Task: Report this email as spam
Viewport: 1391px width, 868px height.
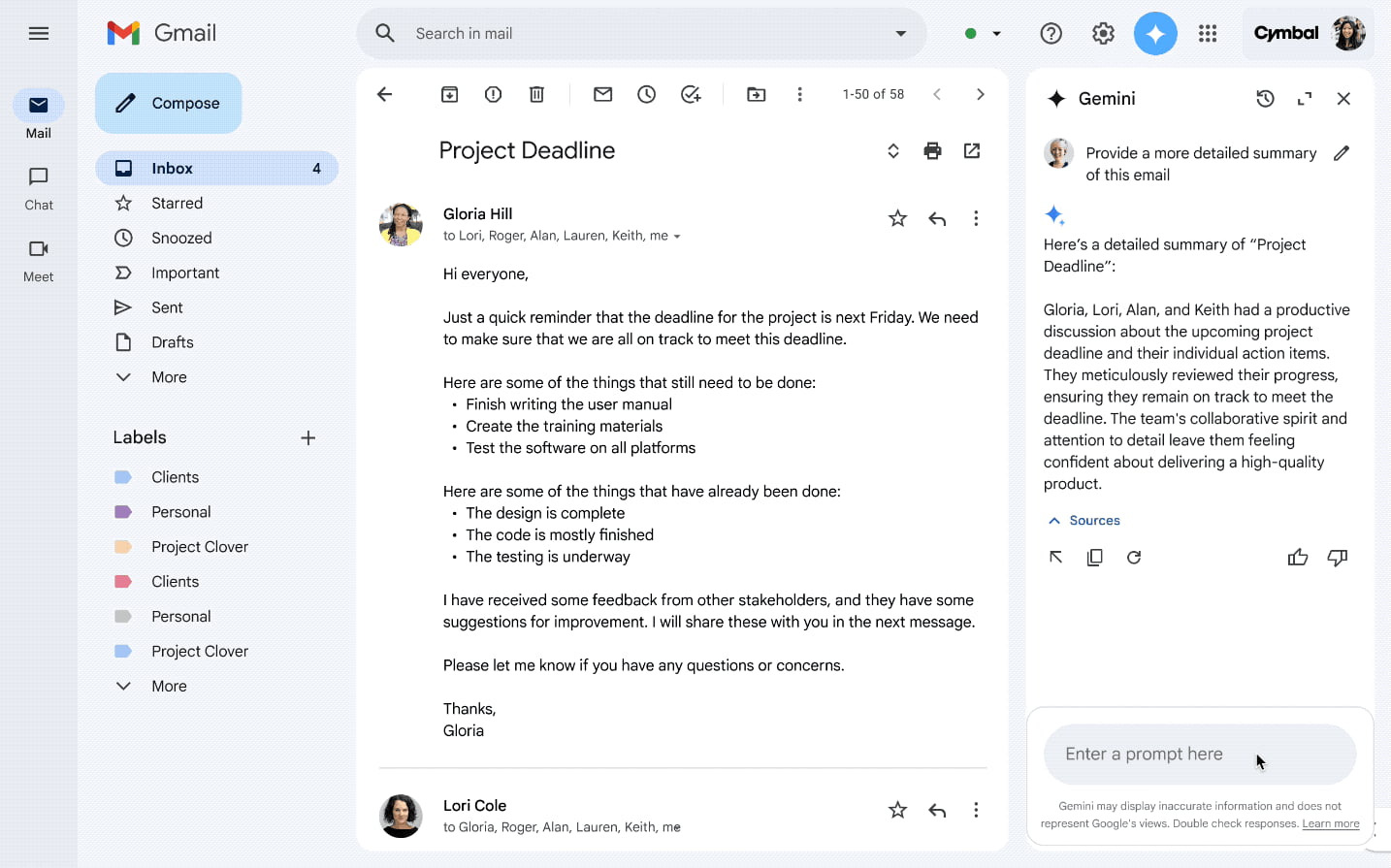Action: [493, 94]
